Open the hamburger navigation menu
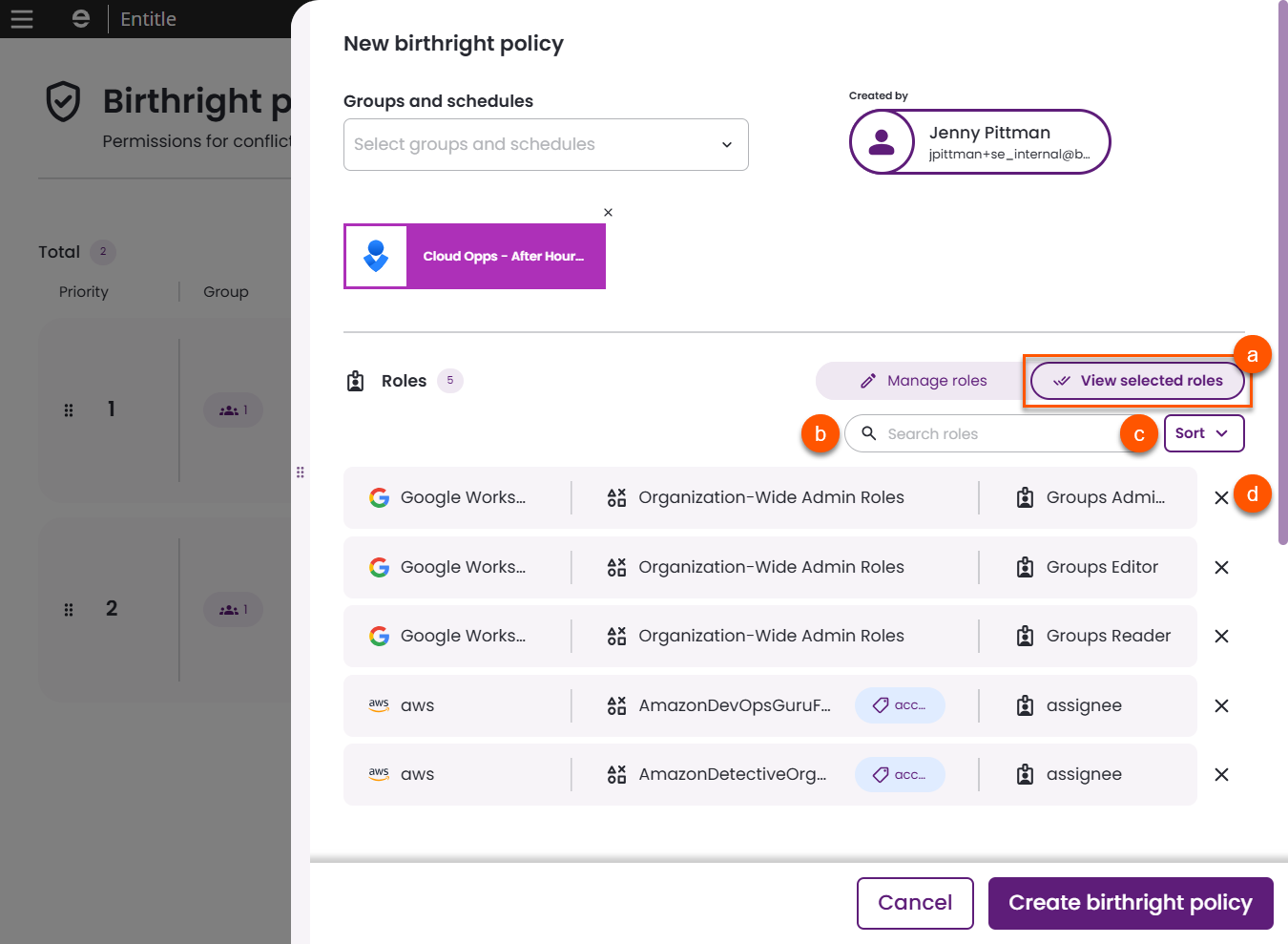Screen dimensions: 1288x944 click(21, 18)
